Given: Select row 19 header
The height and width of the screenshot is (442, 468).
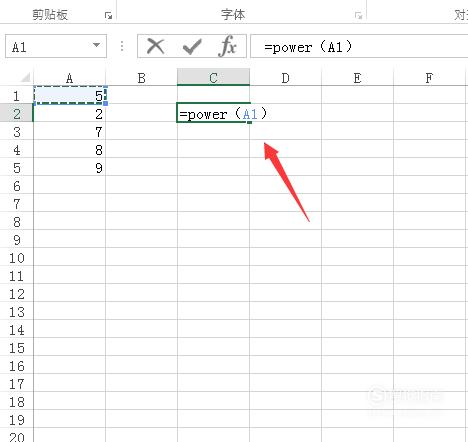Looking at the screenshot, I should pyautogui.click(x=16, y=420).
